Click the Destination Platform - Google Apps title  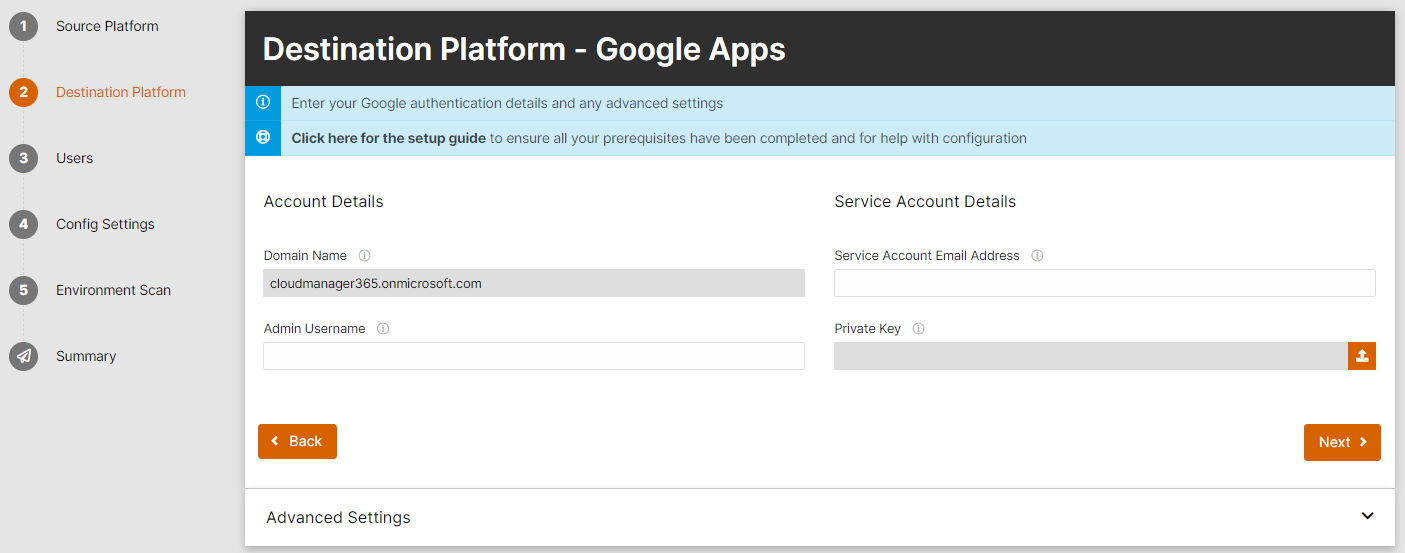pyautogui.click(x=524, y=49)
